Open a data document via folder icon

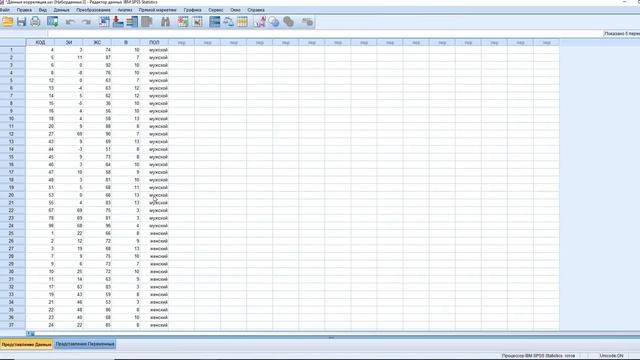click(8, 22)
